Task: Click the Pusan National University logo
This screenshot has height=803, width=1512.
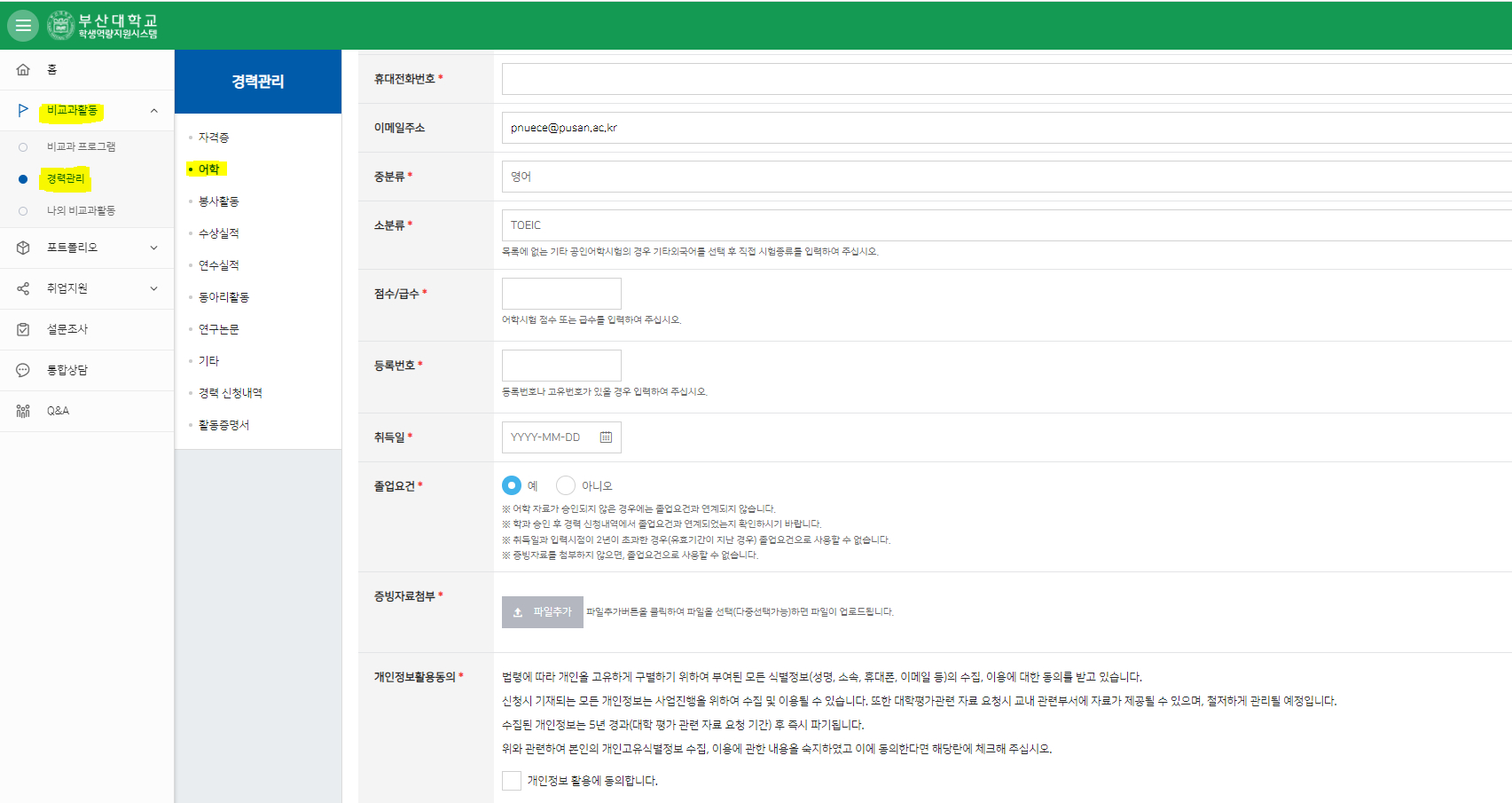Action: coord(103,26)
